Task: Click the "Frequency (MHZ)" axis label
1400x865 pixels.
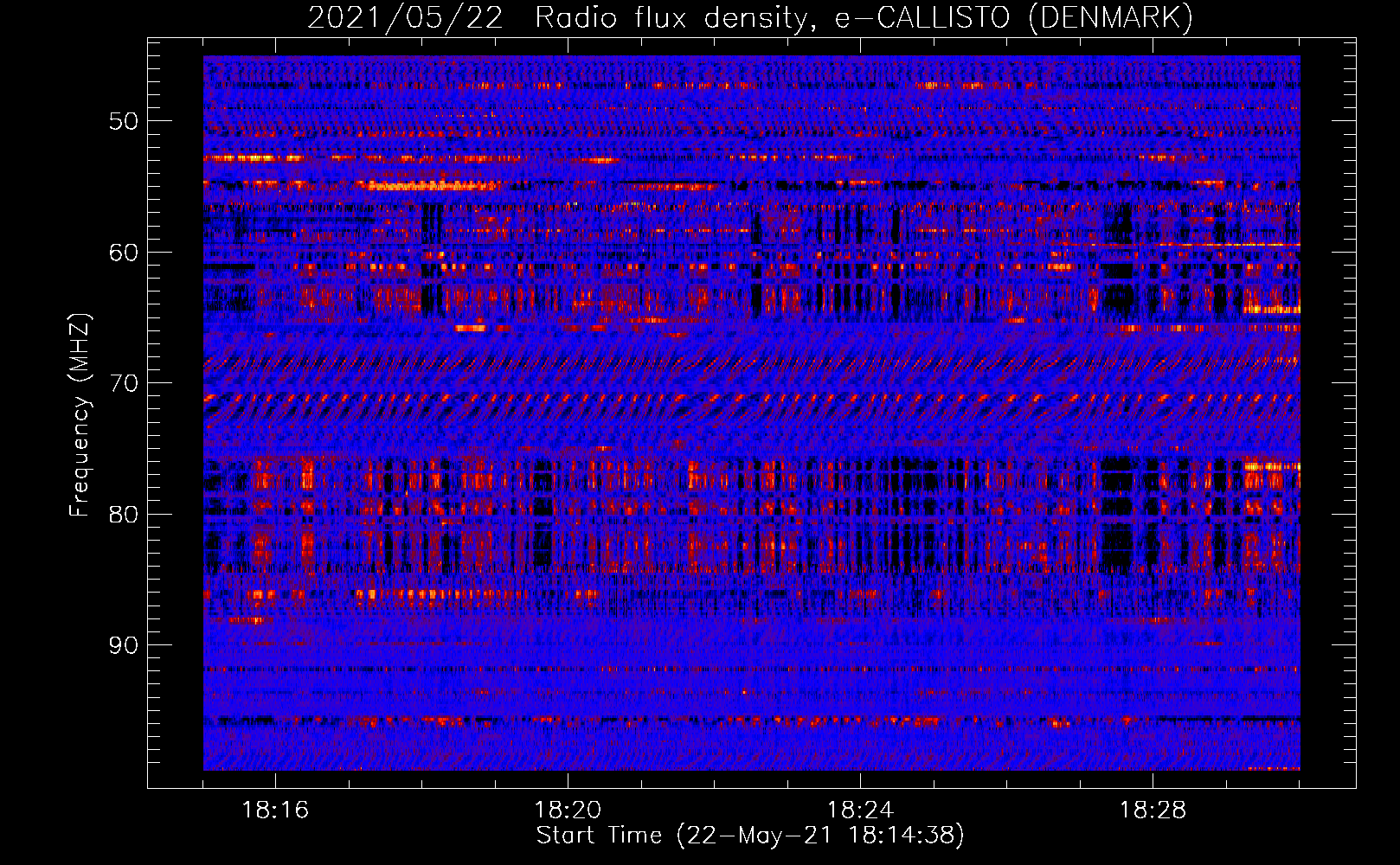Action: (79, 415)
